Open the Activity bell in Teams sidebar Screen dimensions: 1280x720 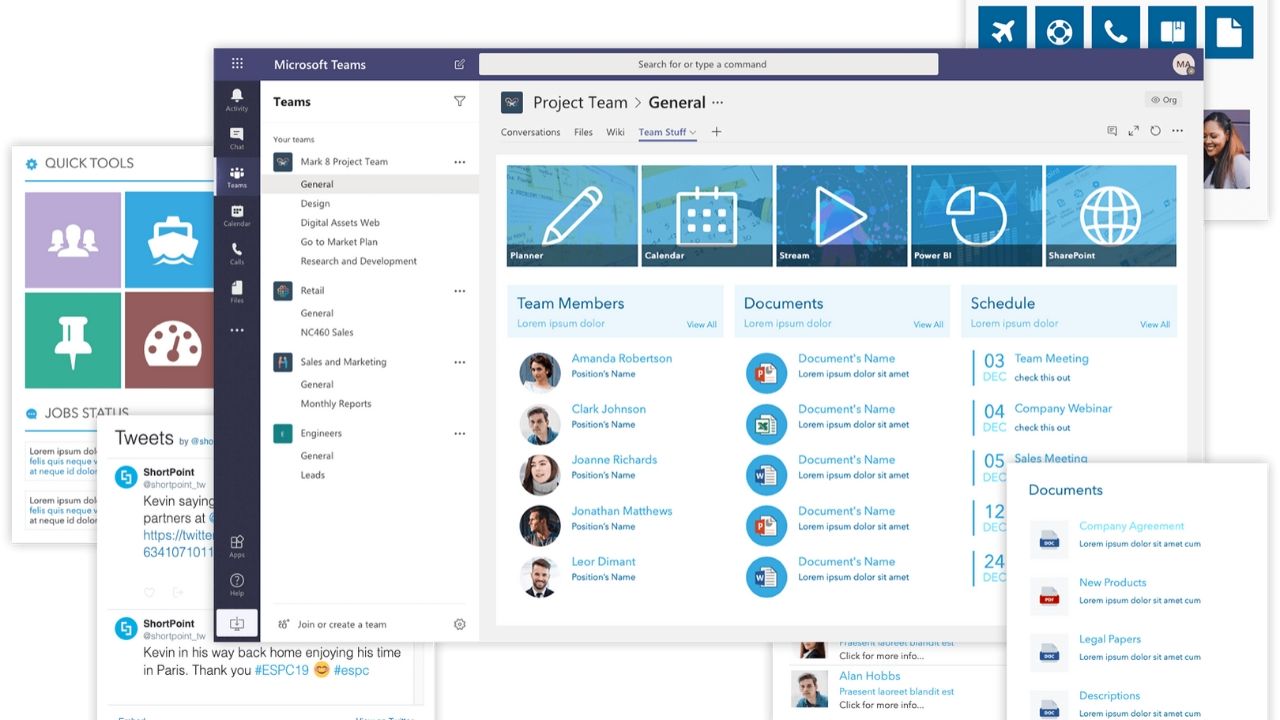[237, 100]
